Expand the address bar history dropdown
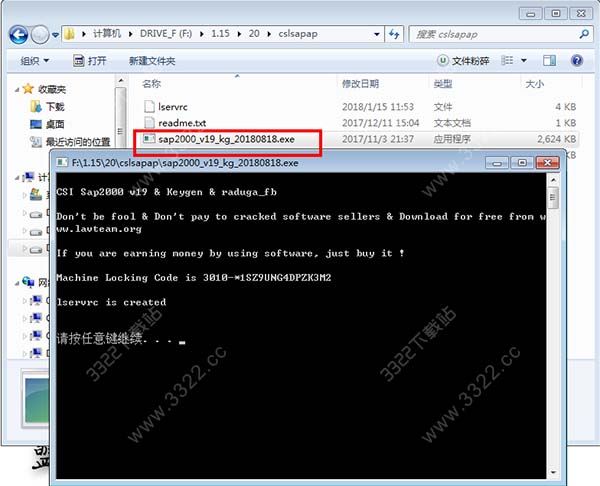This screenshot has height=486, width=600. [377, 34]
